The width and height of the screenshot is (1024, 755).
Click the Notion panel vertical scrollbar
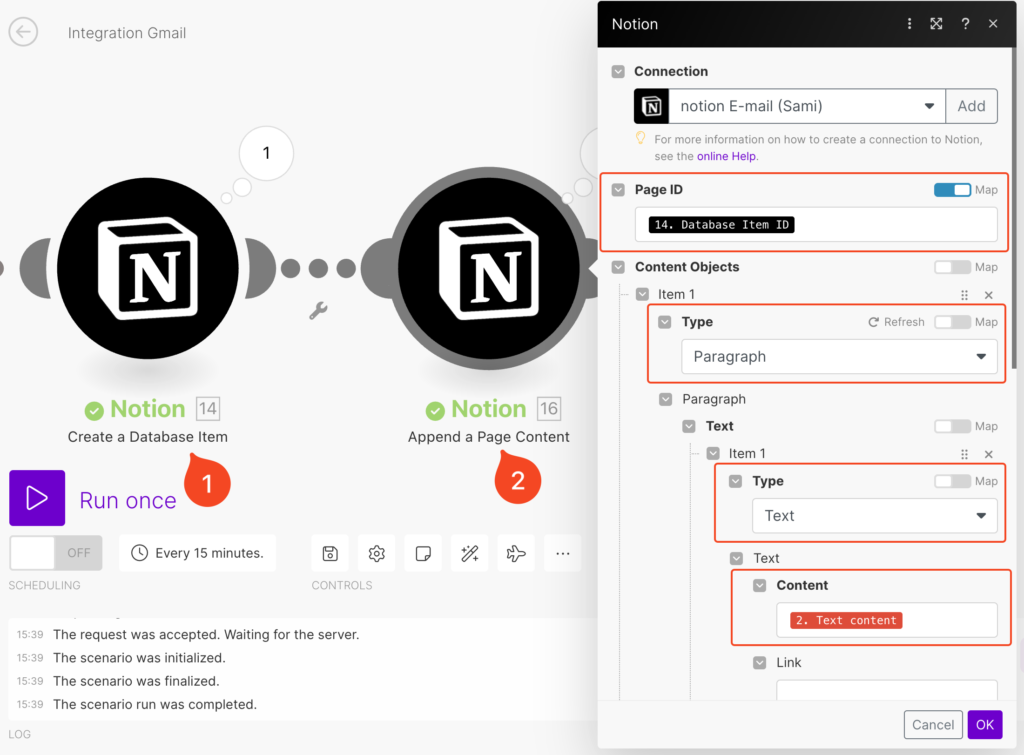pos(1014,208)
